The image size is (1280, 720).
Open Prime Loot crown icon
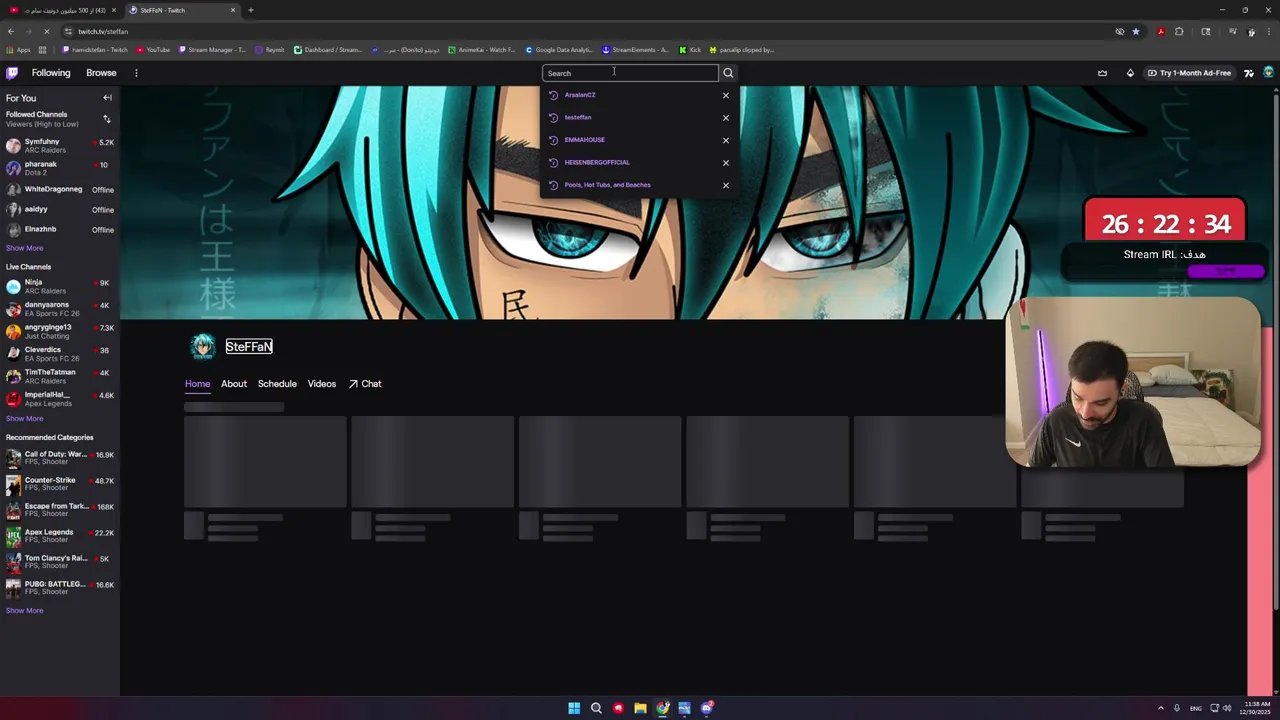(x=1102, y=73)
